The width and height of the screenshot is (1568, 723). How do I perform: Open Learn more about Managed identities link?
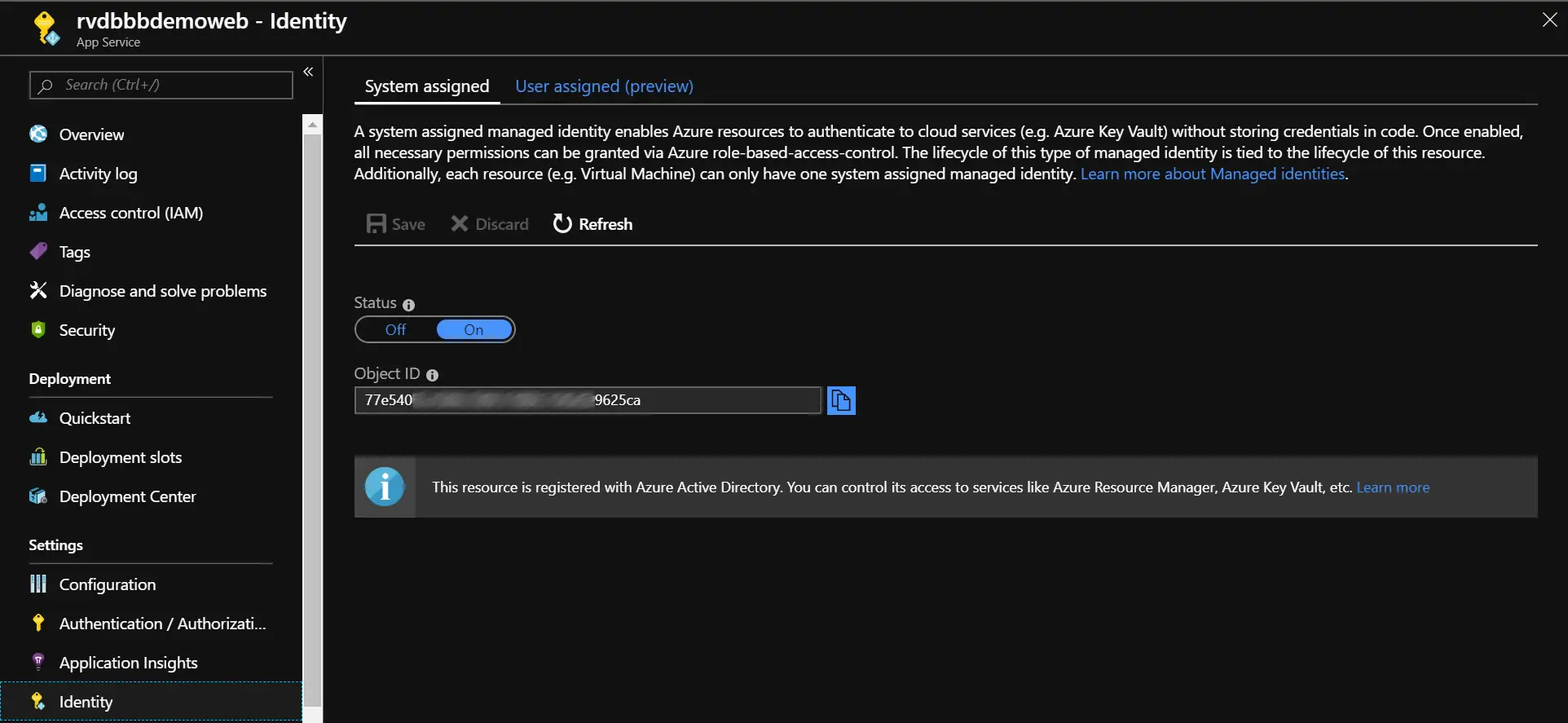[1213, 174]
